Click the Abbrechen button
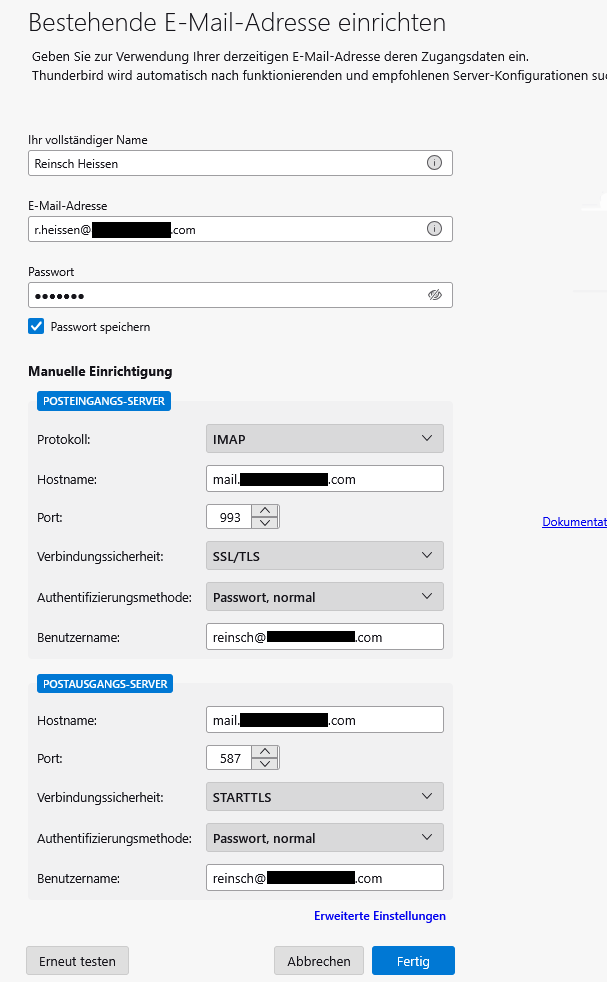The height and width of the screenshot is (982, 607). coord(318,961)
